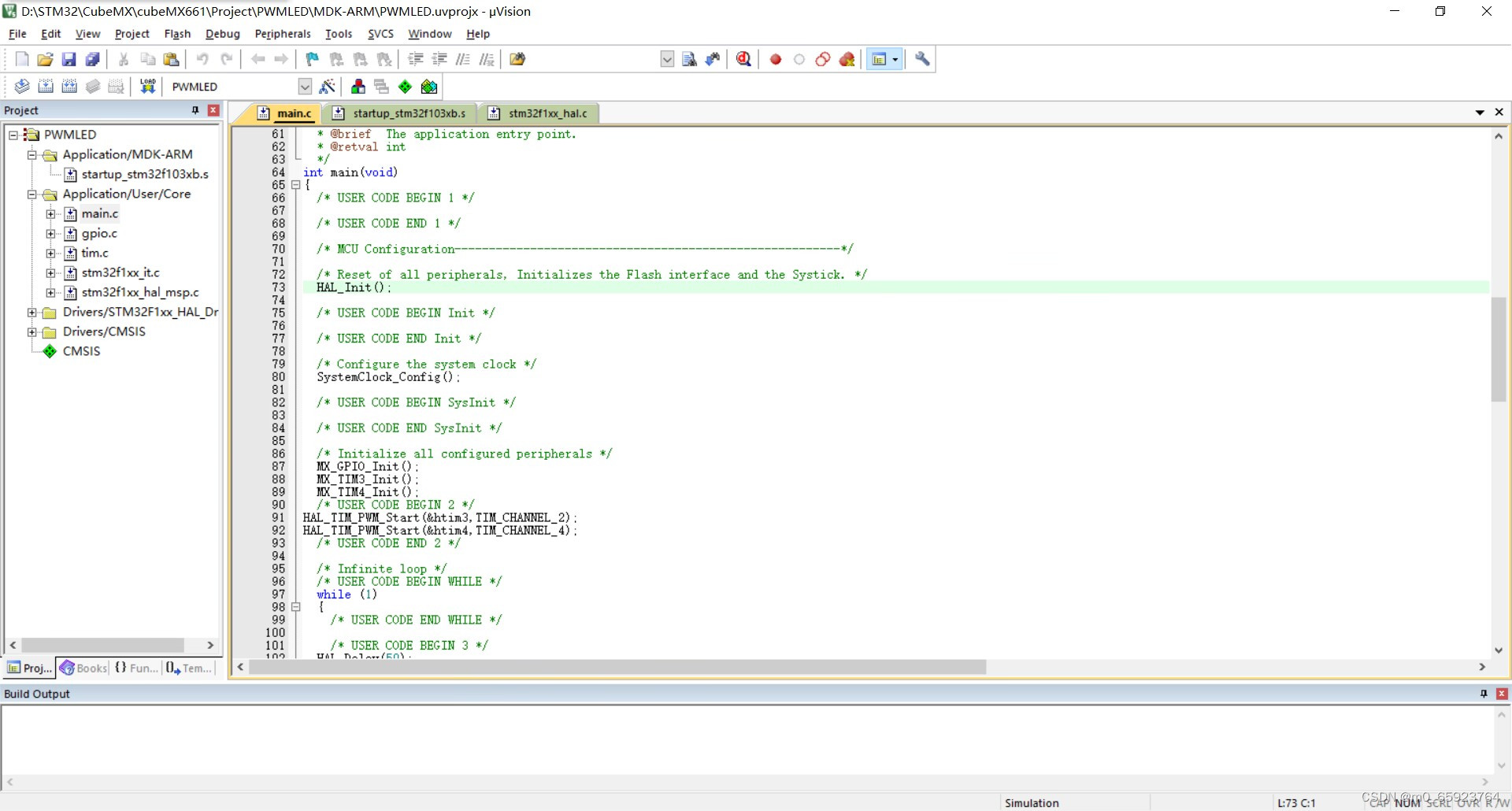The height and width of the screenshot is (811, 1512).
Task: Insert bookmark with the blue flag icon
Action: click(313, 59)
